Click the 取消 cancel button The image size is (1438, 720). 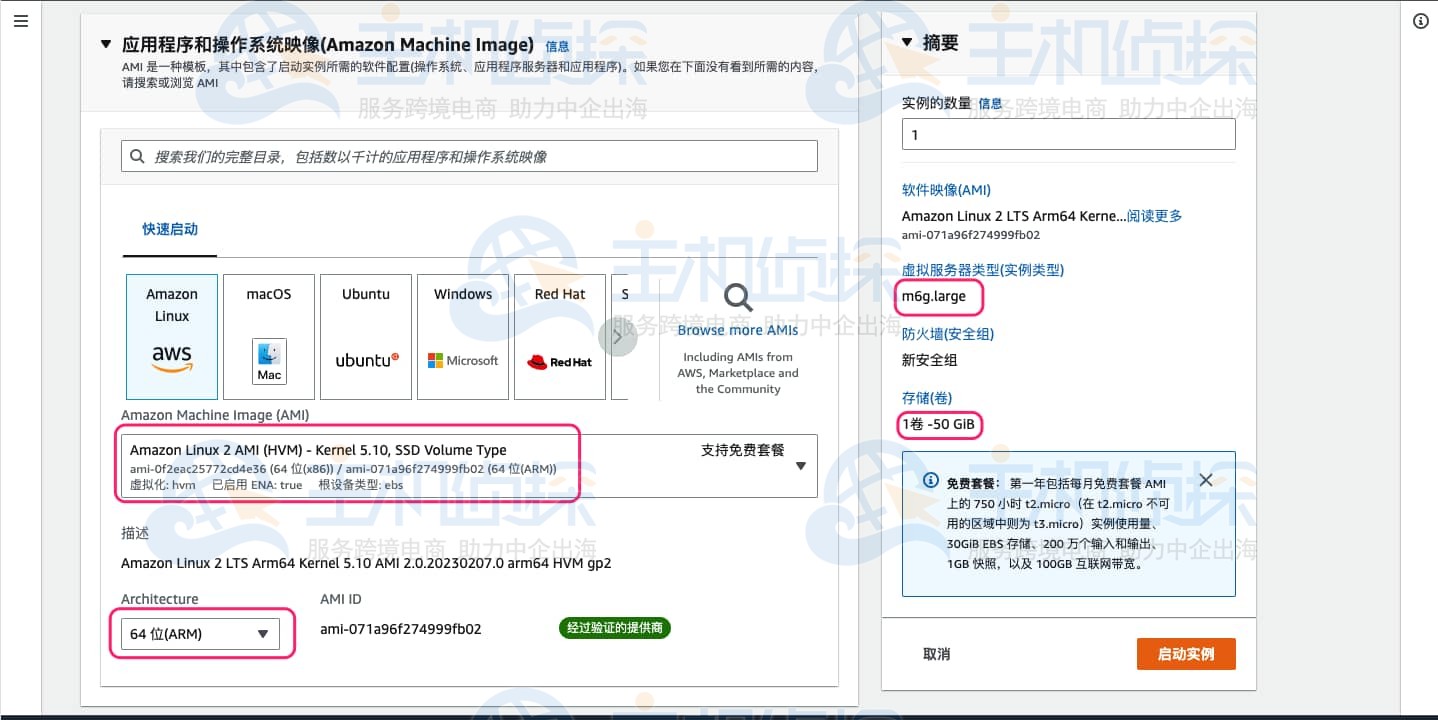coord(937,653)
